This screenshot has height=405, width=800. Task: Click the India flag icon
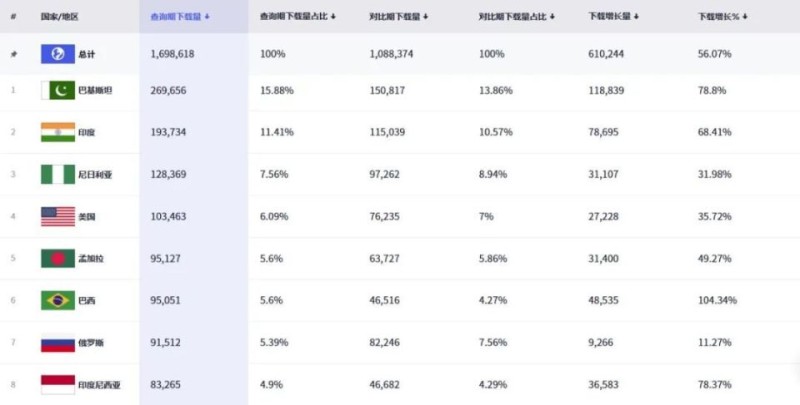[58, 132]
